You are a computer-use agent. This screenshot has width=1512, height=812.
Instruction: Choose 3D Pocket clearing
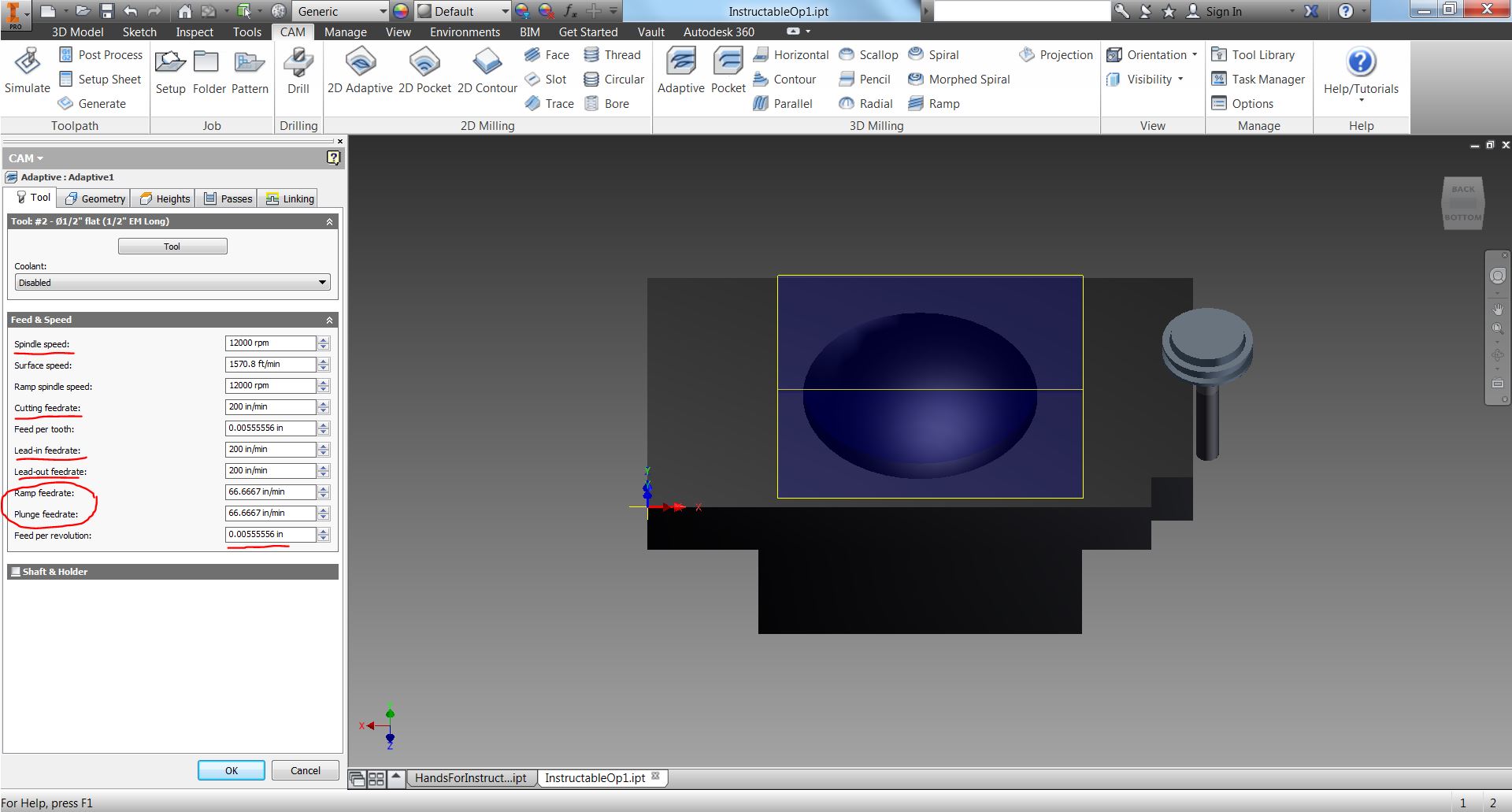(728, 71)
